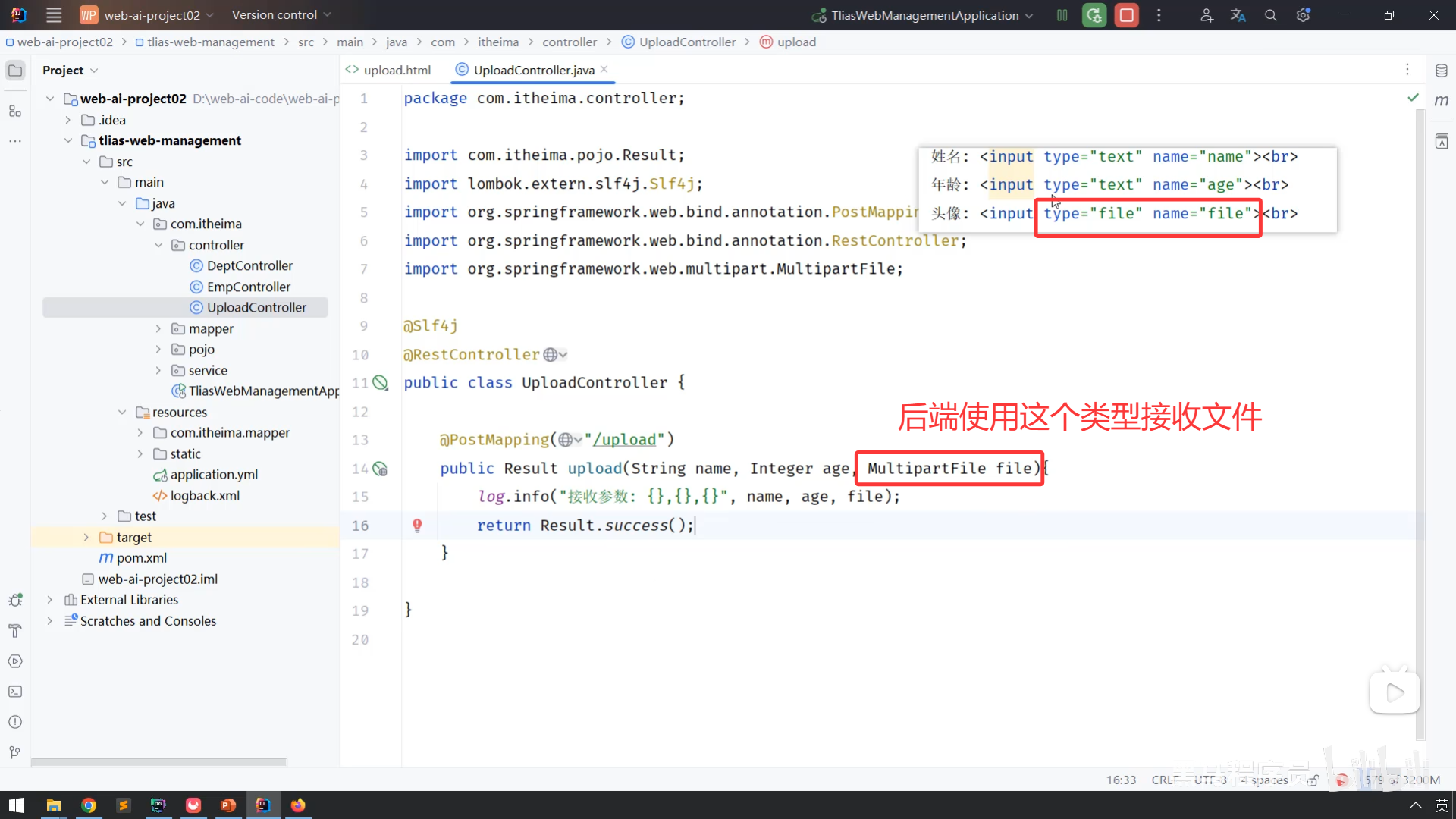This screenshot has height=819, width=1456.
Task: Open the Structure tool window
Action: point(15,111)
